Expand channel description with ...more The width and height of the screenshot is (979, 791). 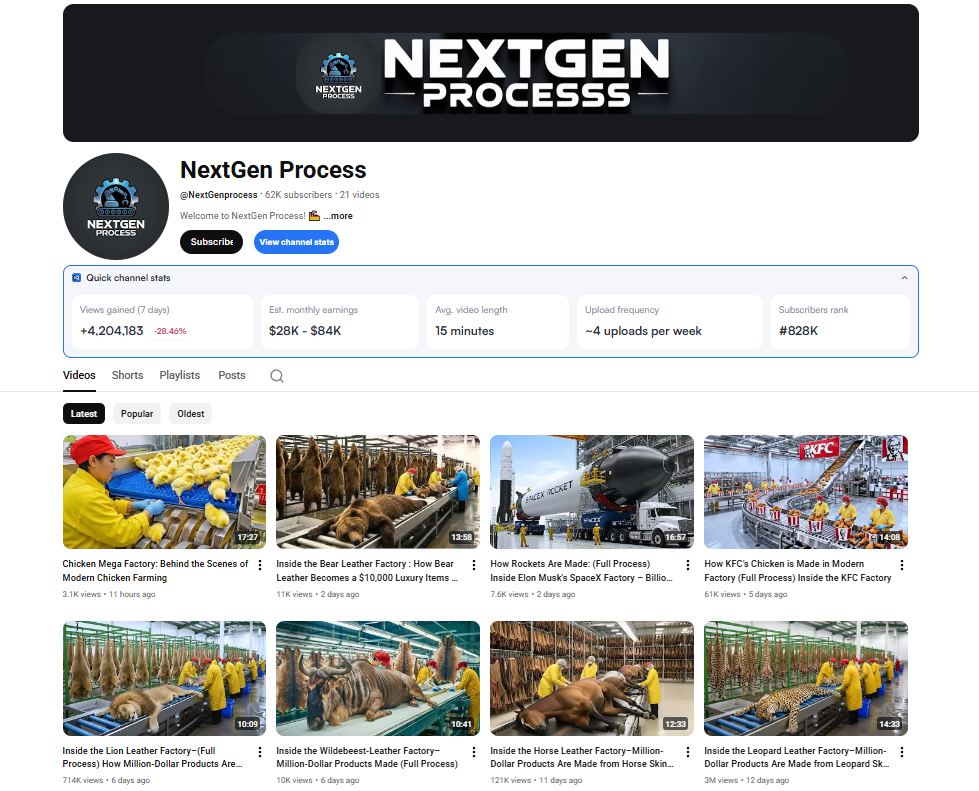pyautogui.click(x=338, y=216)
